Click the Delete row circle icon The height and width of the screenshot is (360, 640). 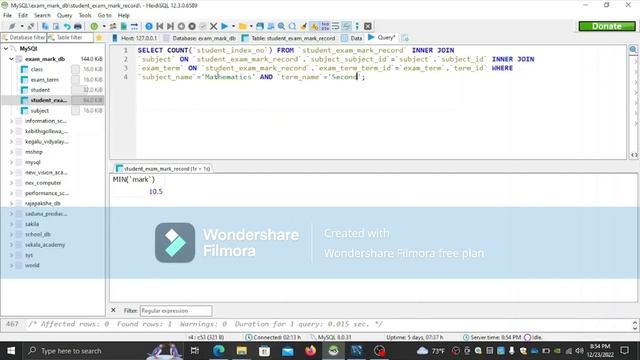coord(192,26)
